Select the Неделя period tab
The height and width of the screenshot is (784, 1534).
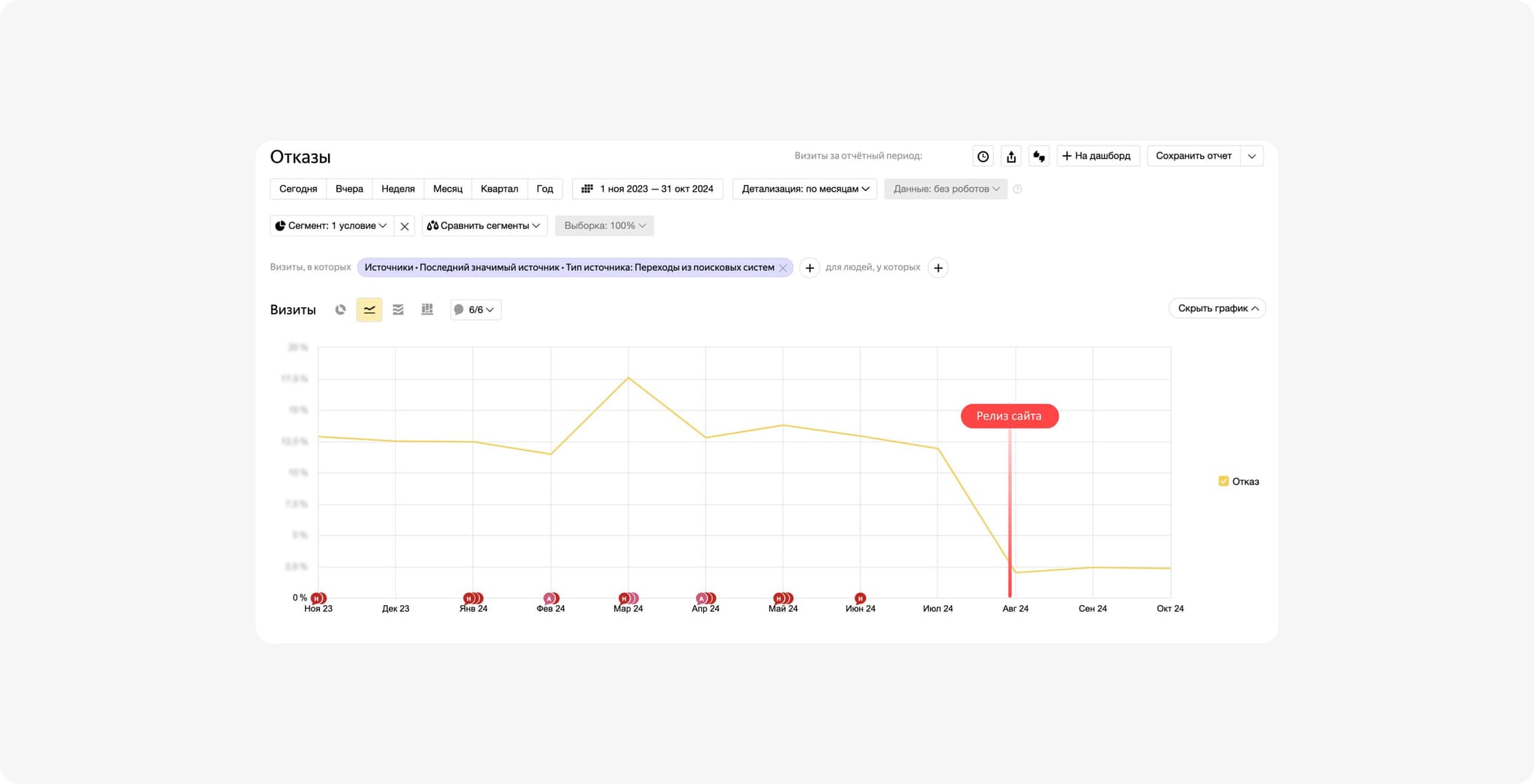click(x=398, y=189)
